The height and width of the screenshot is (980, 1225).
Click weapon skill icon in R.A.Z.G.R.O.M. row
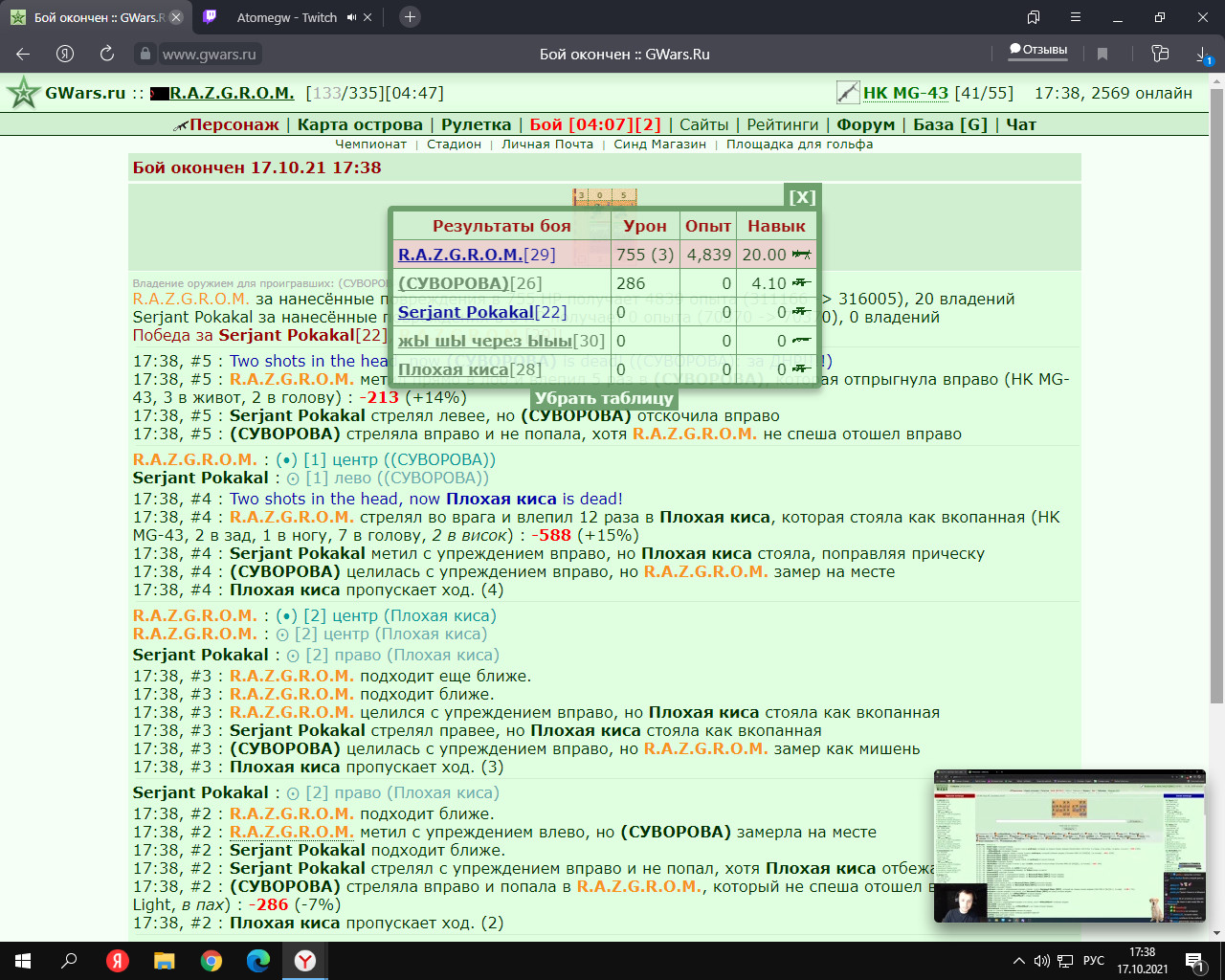801,255
